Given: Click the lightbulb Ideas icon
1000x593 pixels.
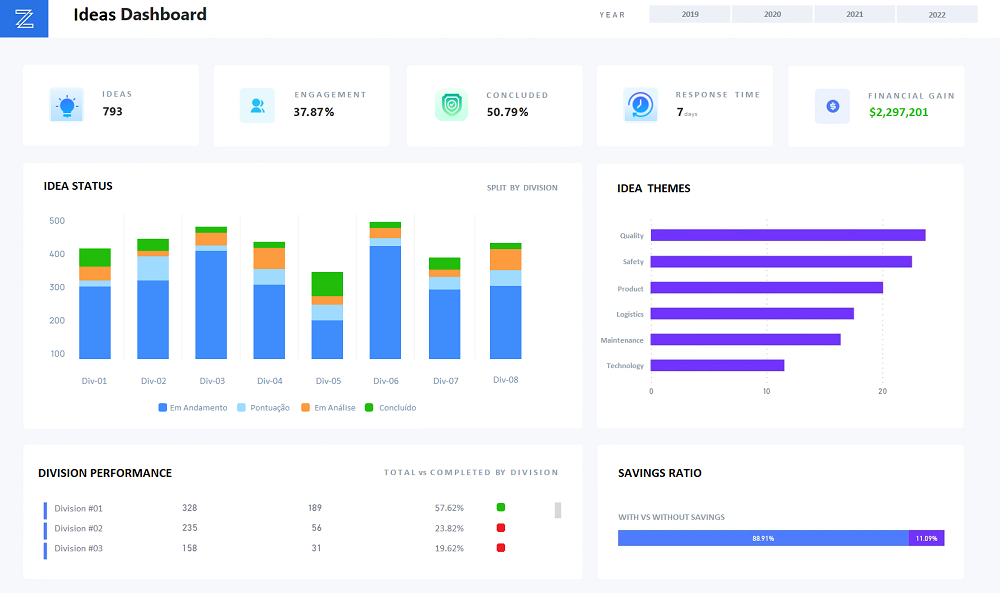Looking at the screenshot, I should (66, 105).
